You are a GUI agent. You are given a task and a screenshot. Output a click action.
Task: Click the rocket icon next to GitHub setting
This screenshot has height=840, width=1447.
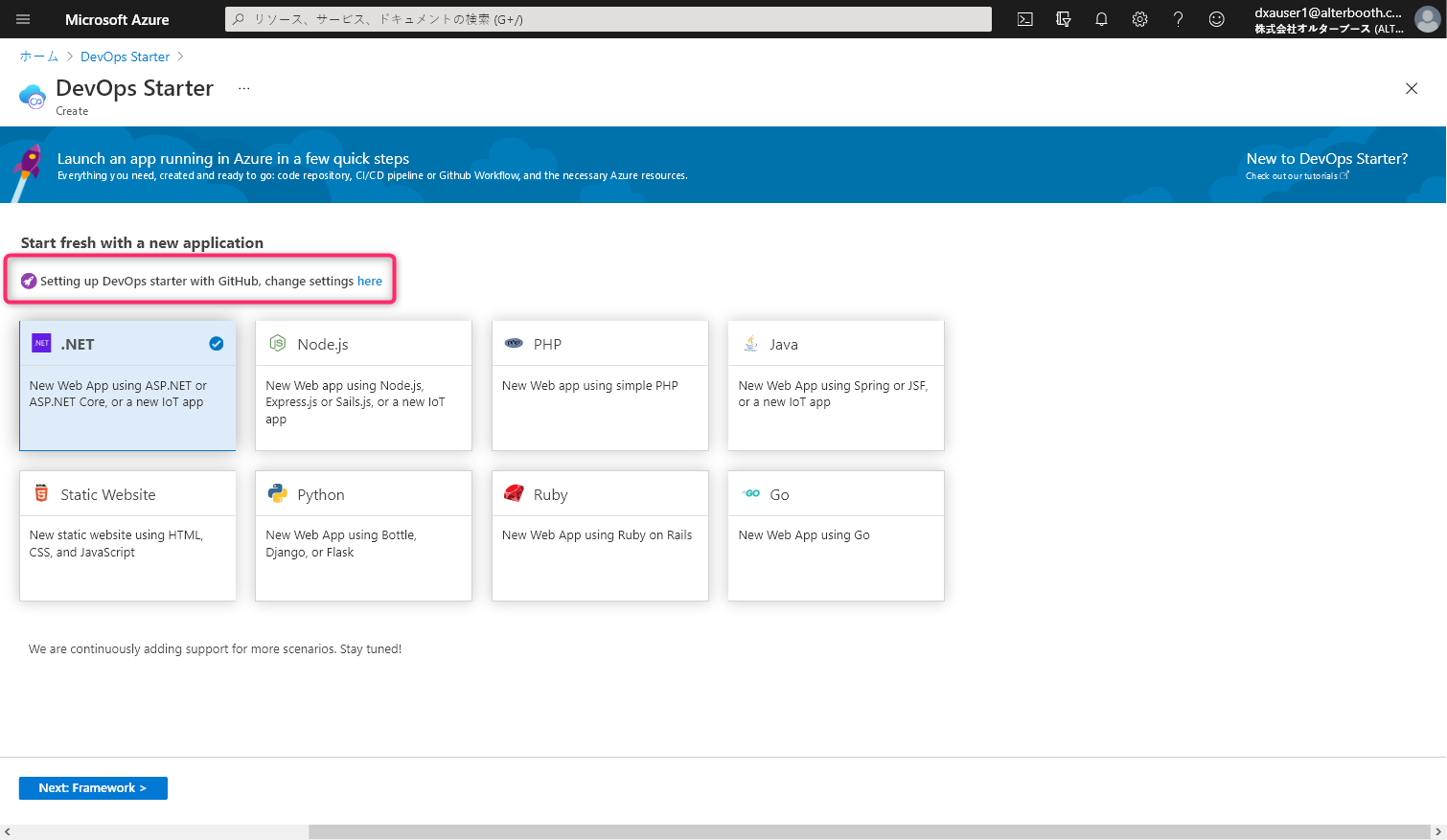(29, 281)
